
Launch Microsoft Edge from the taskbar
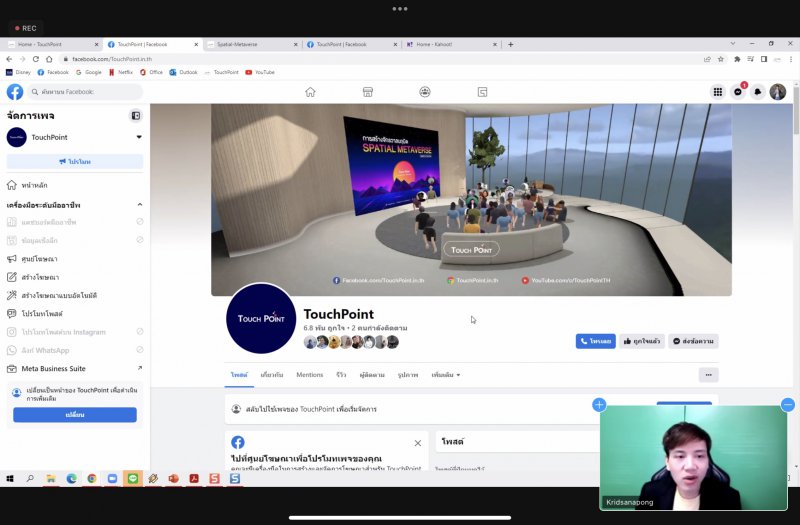point(71,479)
